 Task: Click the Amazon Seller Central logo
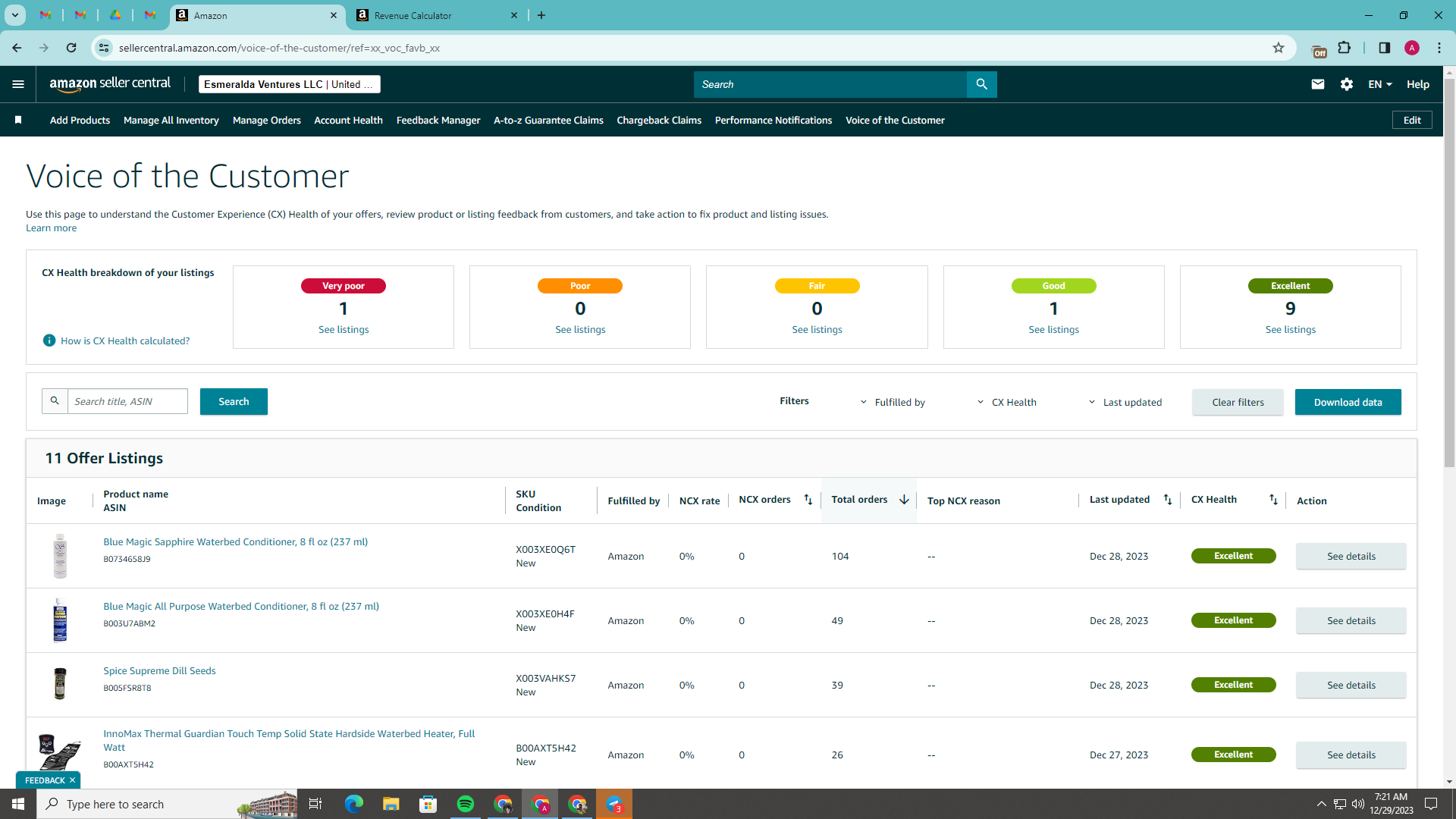(x=110, y=84)
